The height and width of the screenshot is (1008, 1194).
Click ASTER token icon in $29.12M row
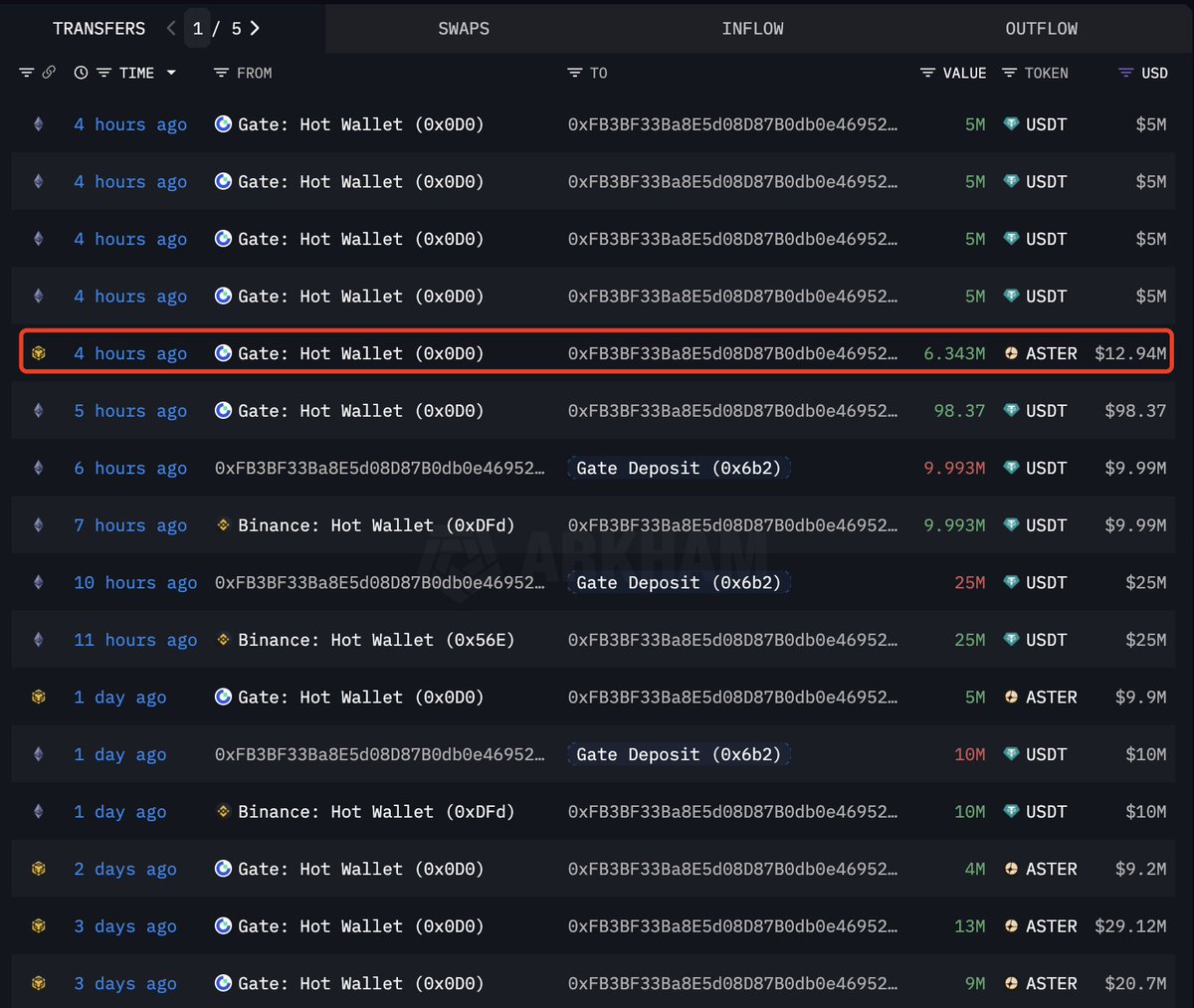[1011, 926]
